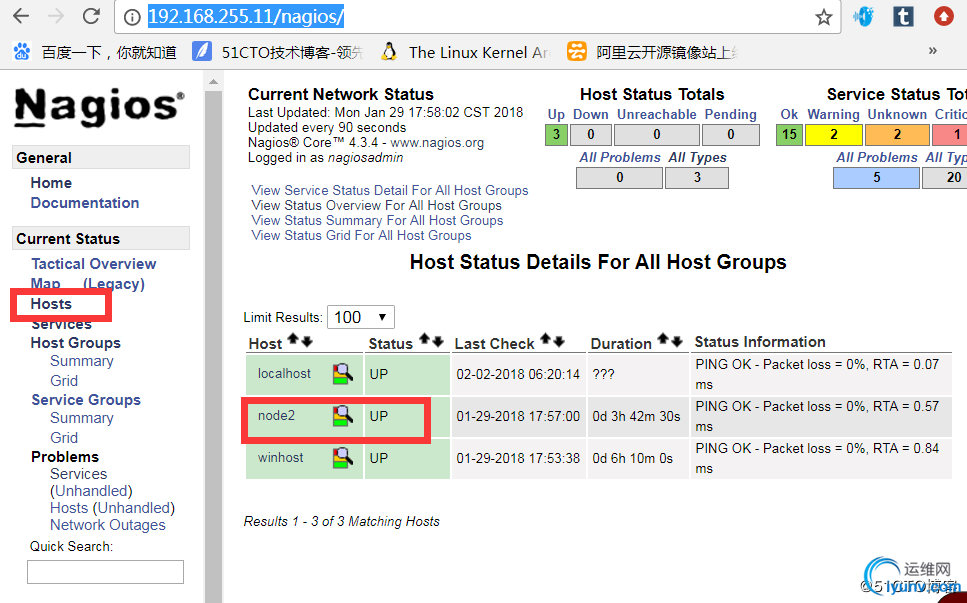Viewport: 967px width, 603px height.
Task: View service details icon for node2
Action: pos(343,416)
